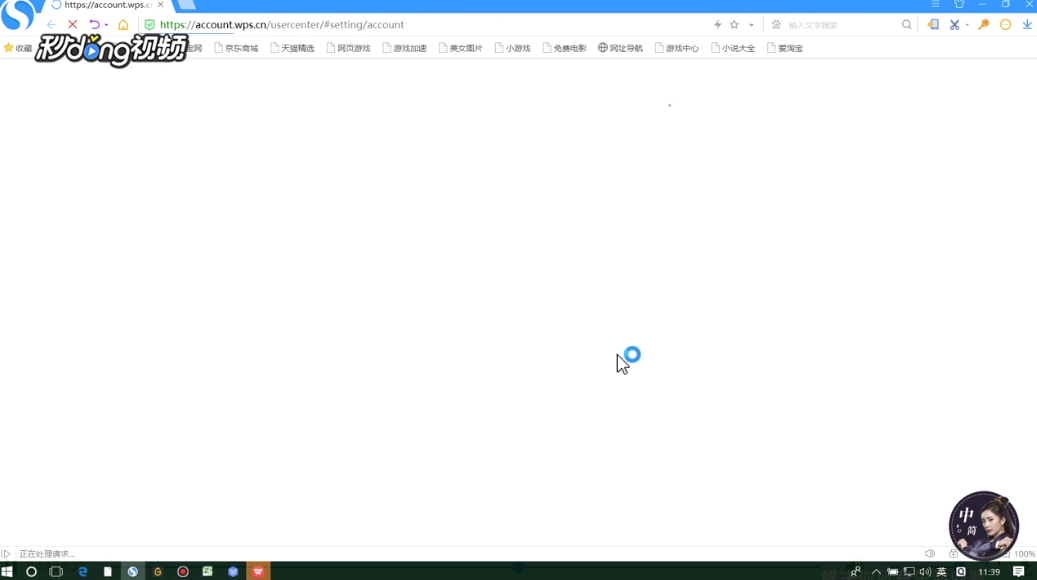The height and width of the screenshot is (580, 1037).
Task: Open the 游戏中心 bookmark
Action: [x=677, y=48]
